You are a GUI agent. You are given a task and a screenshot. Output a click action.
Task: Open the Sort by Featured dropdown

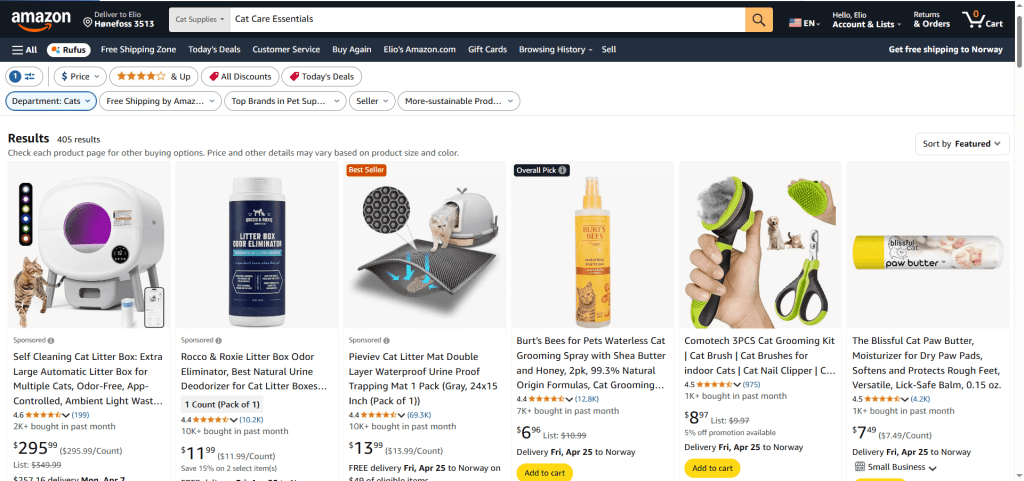pos(962,144)
